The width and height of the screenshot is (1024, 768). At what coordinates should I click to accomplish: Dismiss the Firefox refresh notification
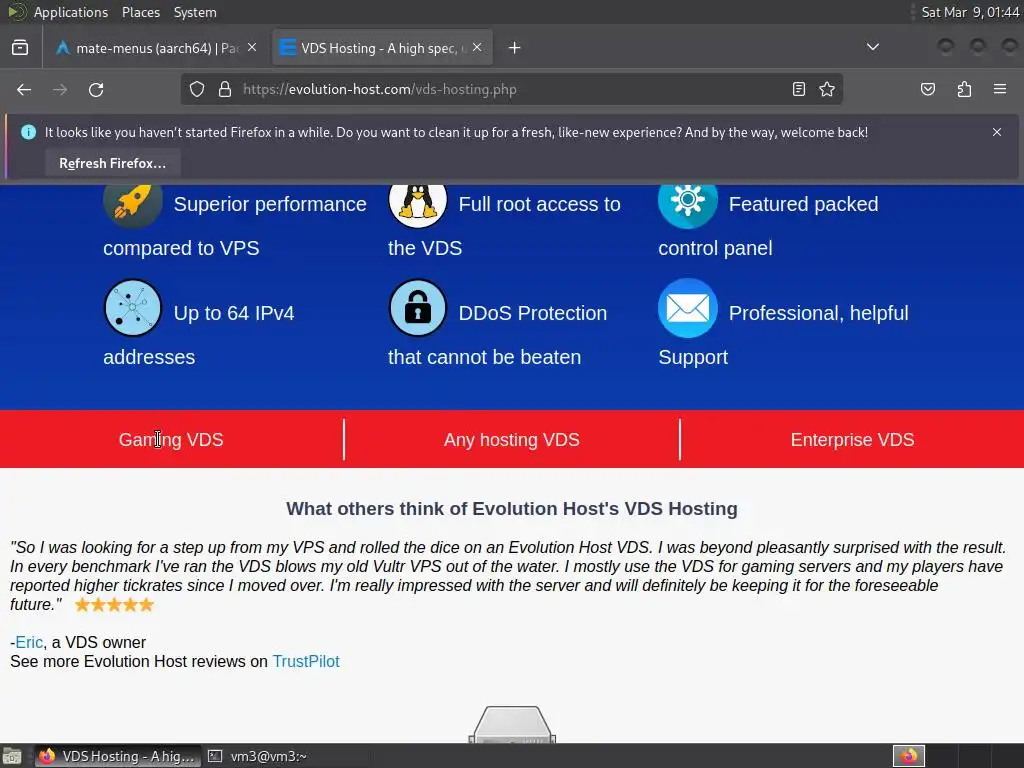[x=997, y=132]
